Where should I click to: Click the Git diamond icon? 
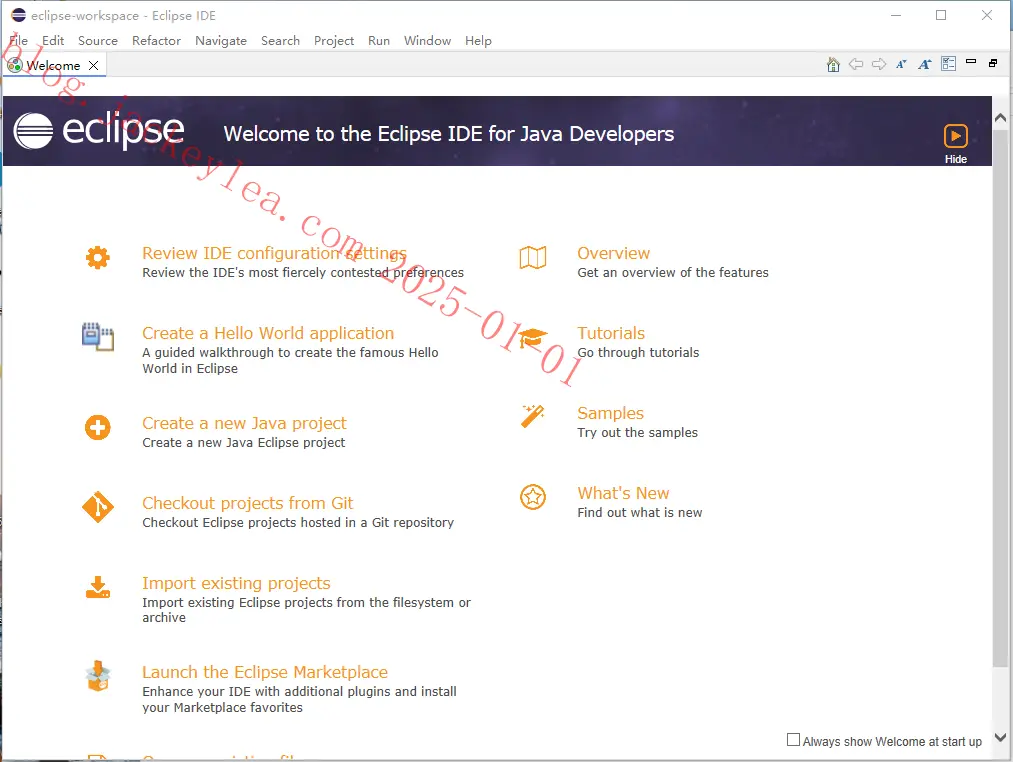point(98,507)
